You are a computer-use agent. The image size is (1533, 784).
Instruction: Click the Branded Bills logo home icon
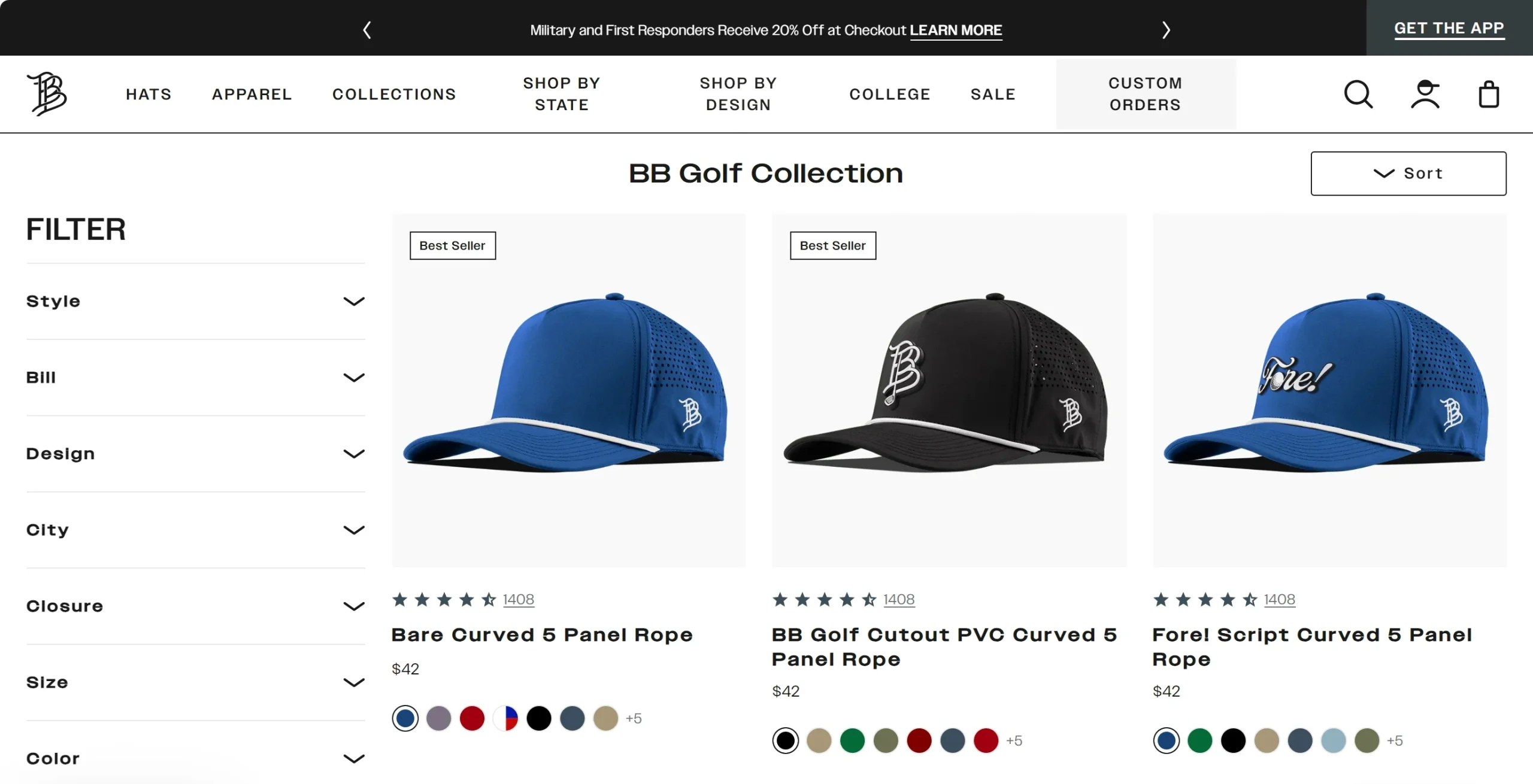point(47,94)
